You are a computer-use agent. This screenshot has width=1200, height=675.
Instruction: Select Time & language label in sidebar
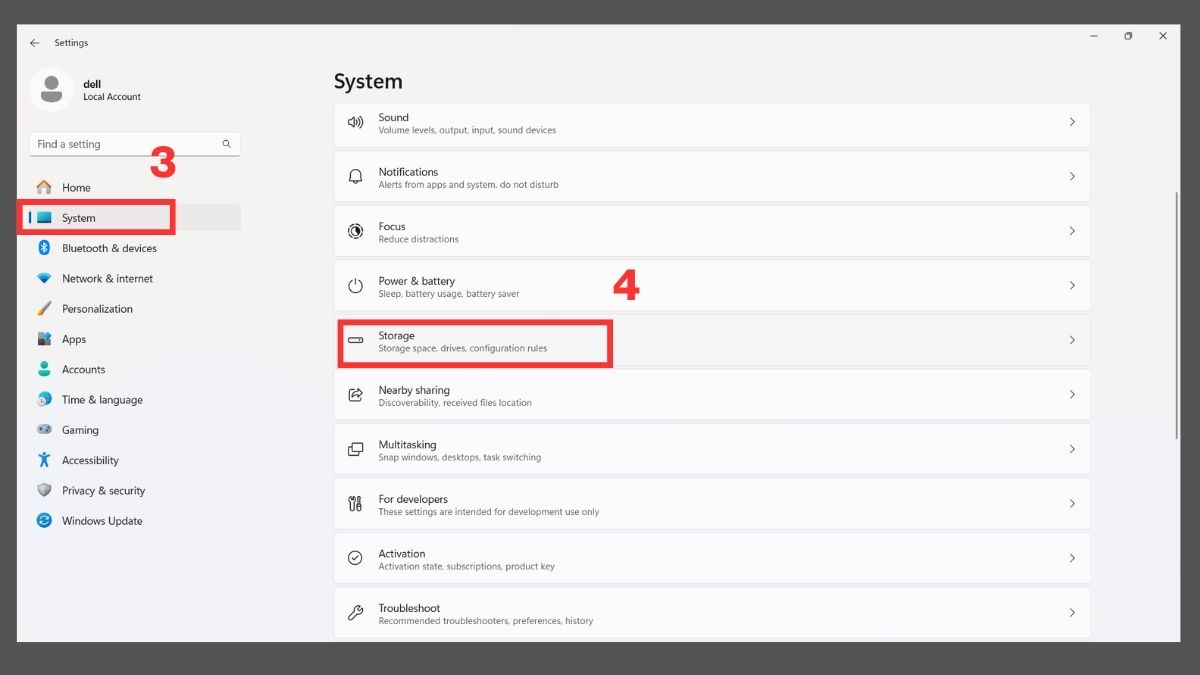click(102, 400)
